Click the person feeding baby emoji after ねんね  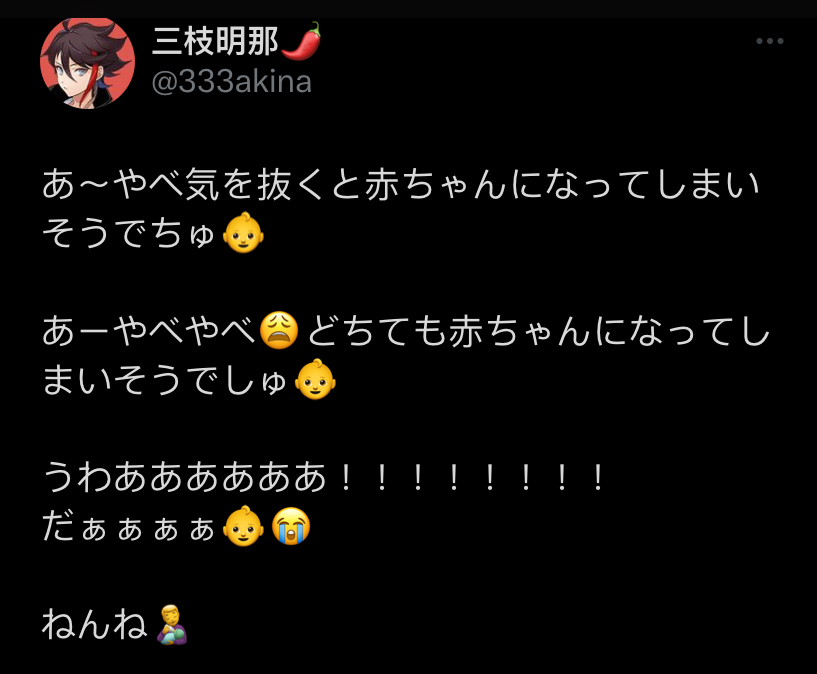[172, 624]
